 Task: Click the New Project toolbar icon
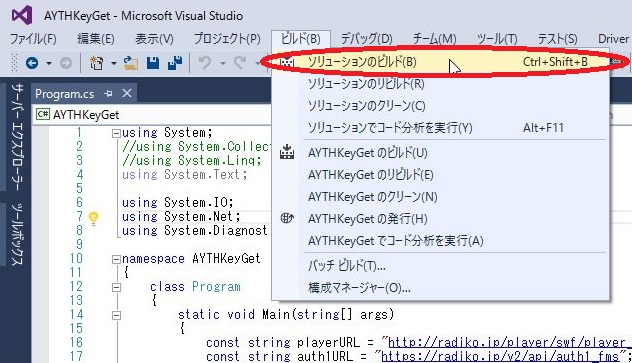(96, 63)
